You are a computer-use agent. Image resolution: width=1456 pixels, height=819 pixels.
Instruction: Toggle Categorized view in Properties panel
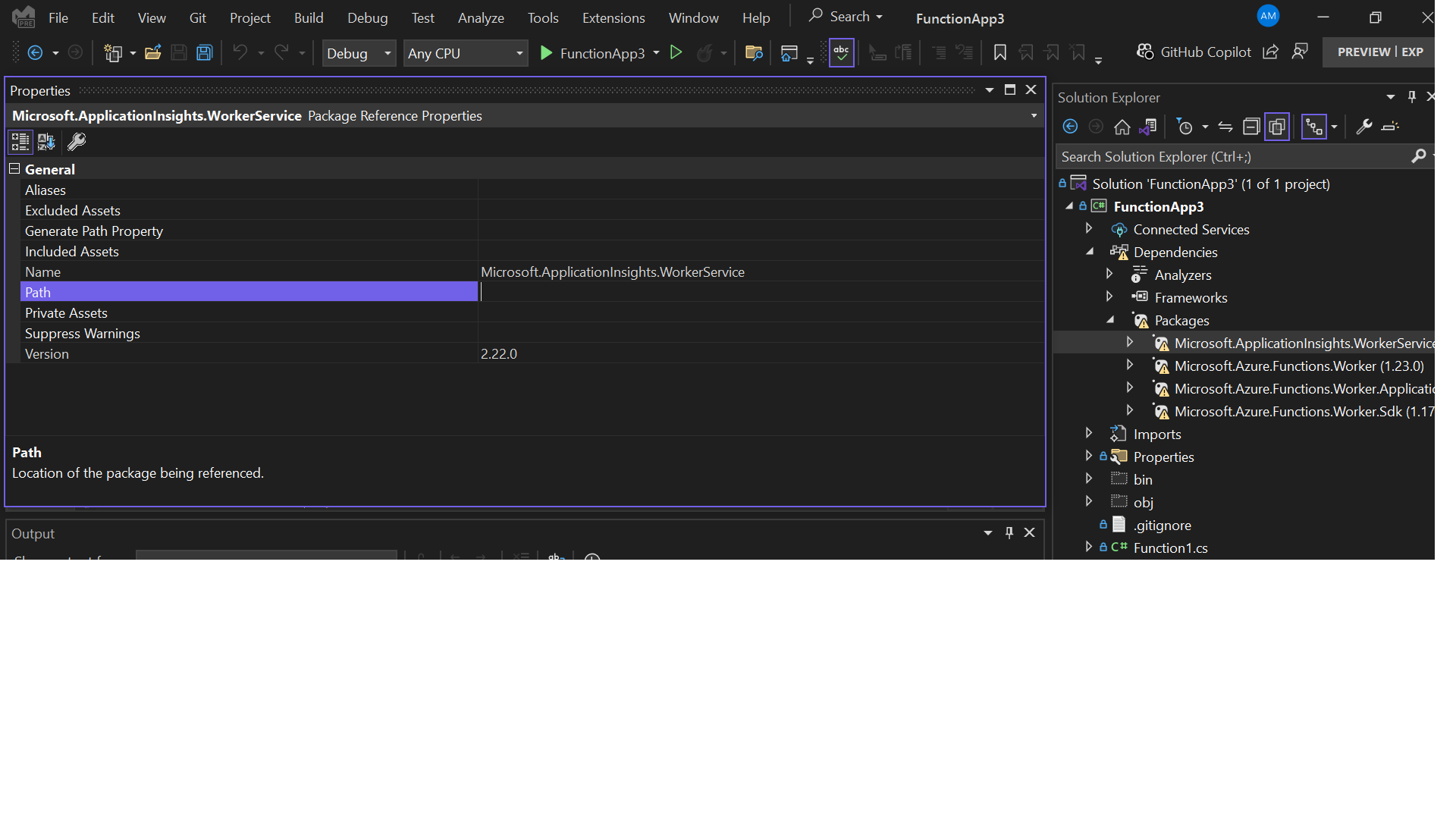point(20,142)
